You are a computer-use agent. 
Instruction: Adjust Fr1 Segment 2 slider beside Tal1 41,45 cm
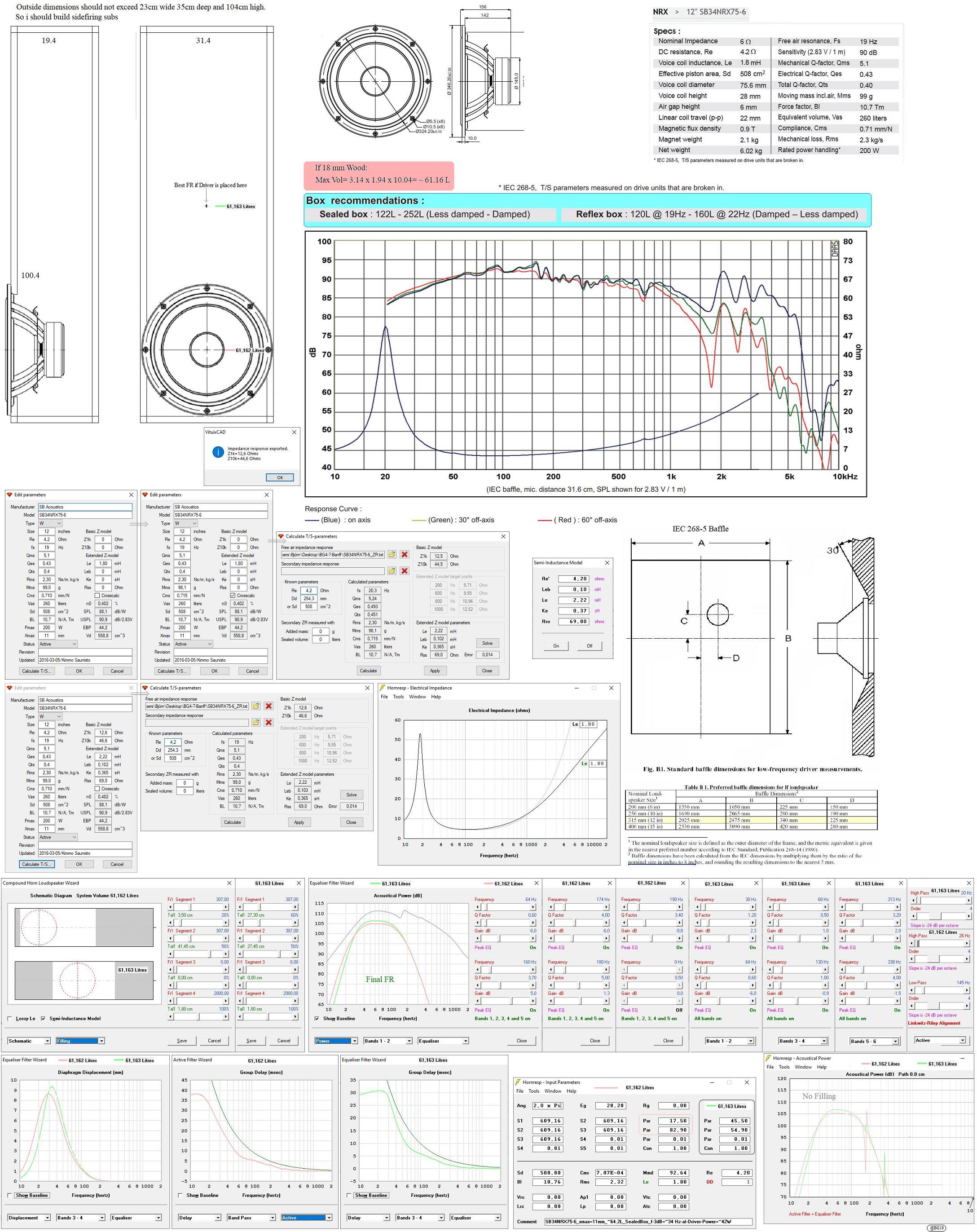coord(198,938)
